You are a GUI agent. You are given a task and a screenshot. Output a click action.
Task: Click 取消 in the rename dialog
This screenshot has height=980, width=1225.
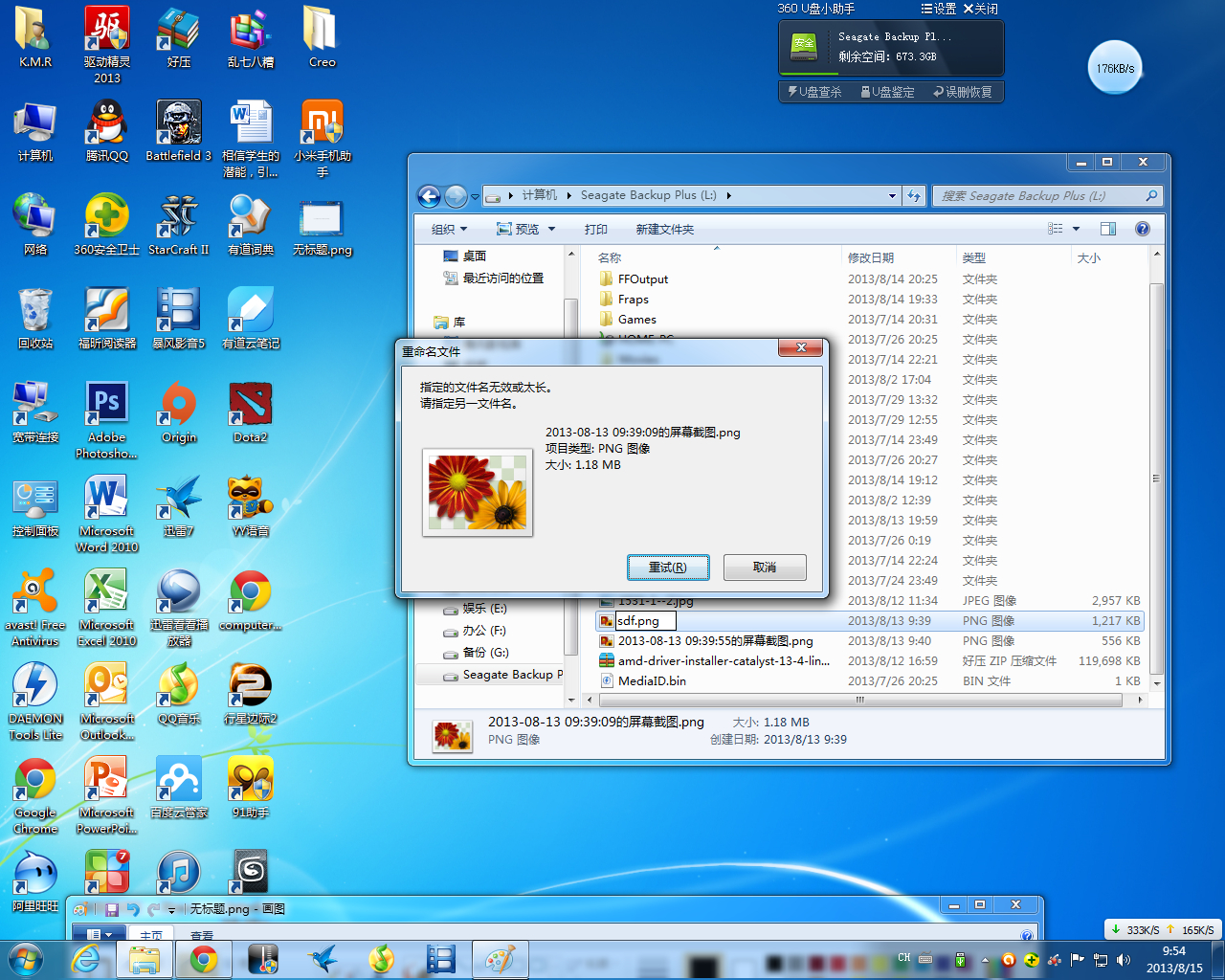pyautogui.click(x=765, y=568)
